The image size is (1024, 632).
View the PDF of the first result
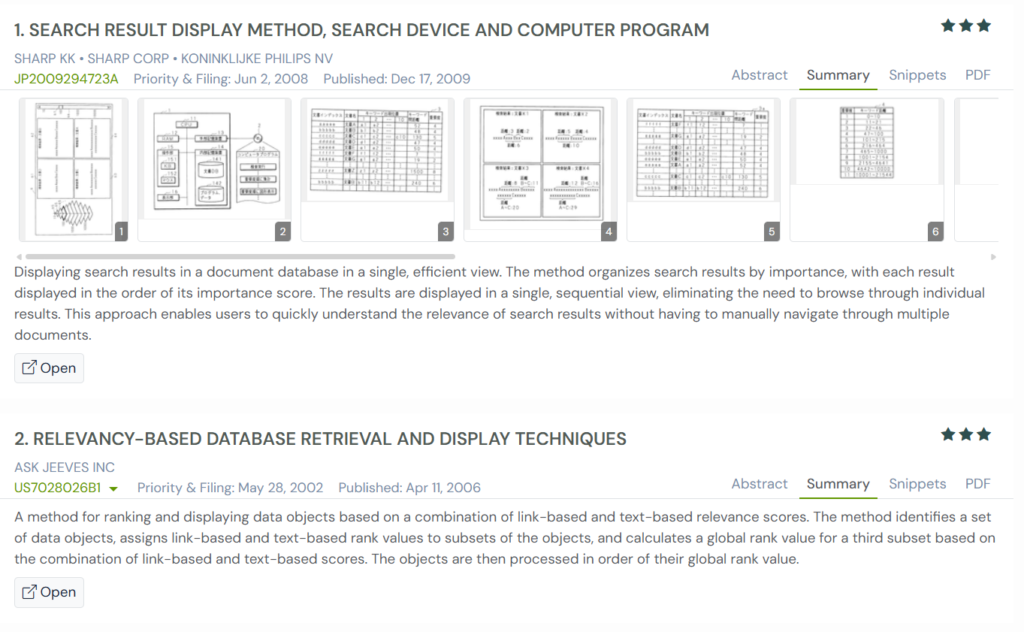click(x=977, y=75)
